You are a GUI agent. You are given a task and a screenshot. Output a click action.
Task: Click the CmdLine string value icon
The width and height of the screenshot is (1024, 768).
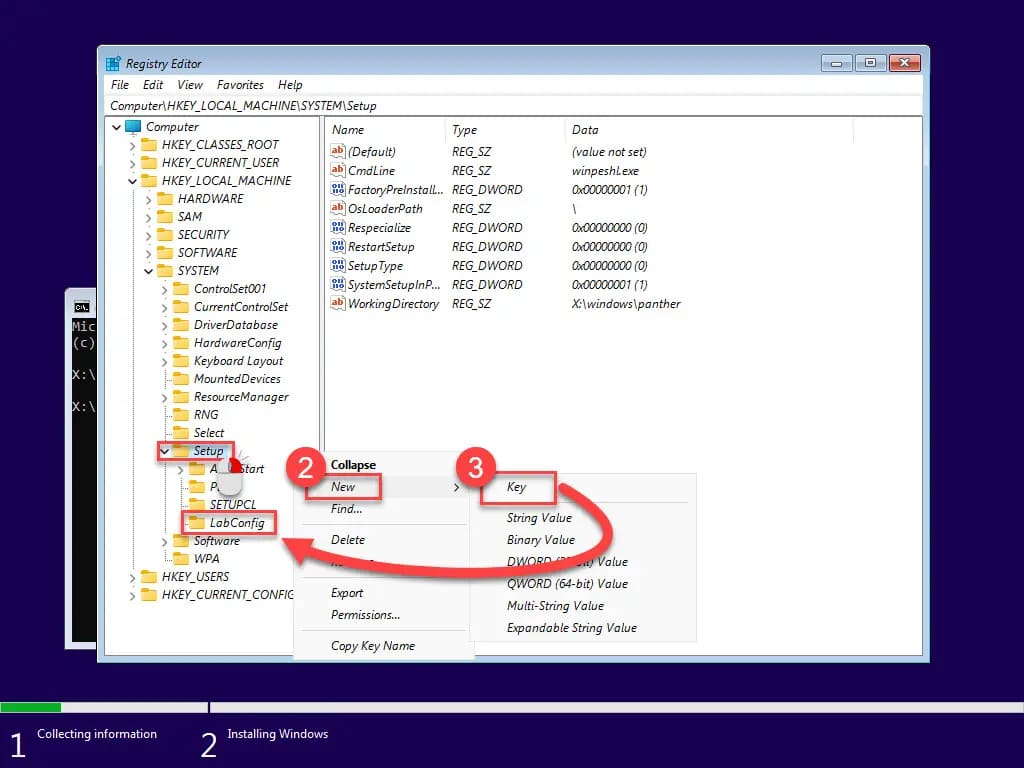(x=337, y=171)
